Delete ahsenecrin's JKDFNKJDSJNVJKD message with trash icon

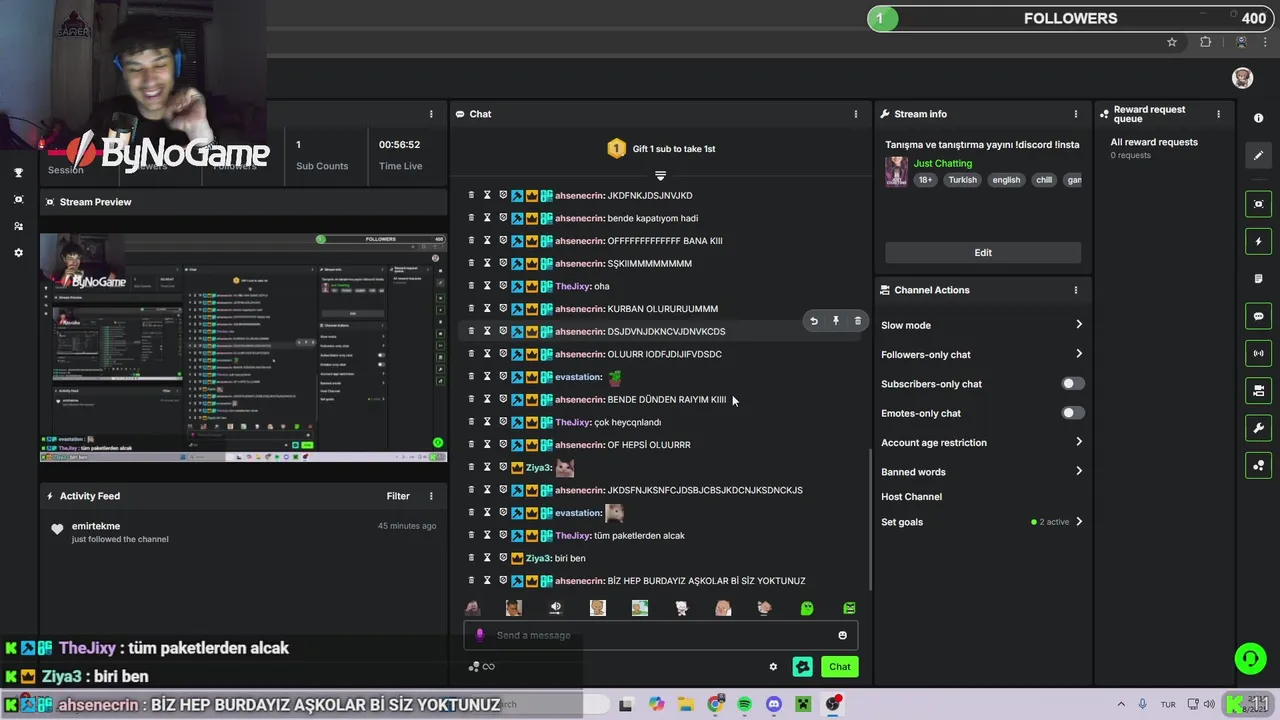pos(471,195)
